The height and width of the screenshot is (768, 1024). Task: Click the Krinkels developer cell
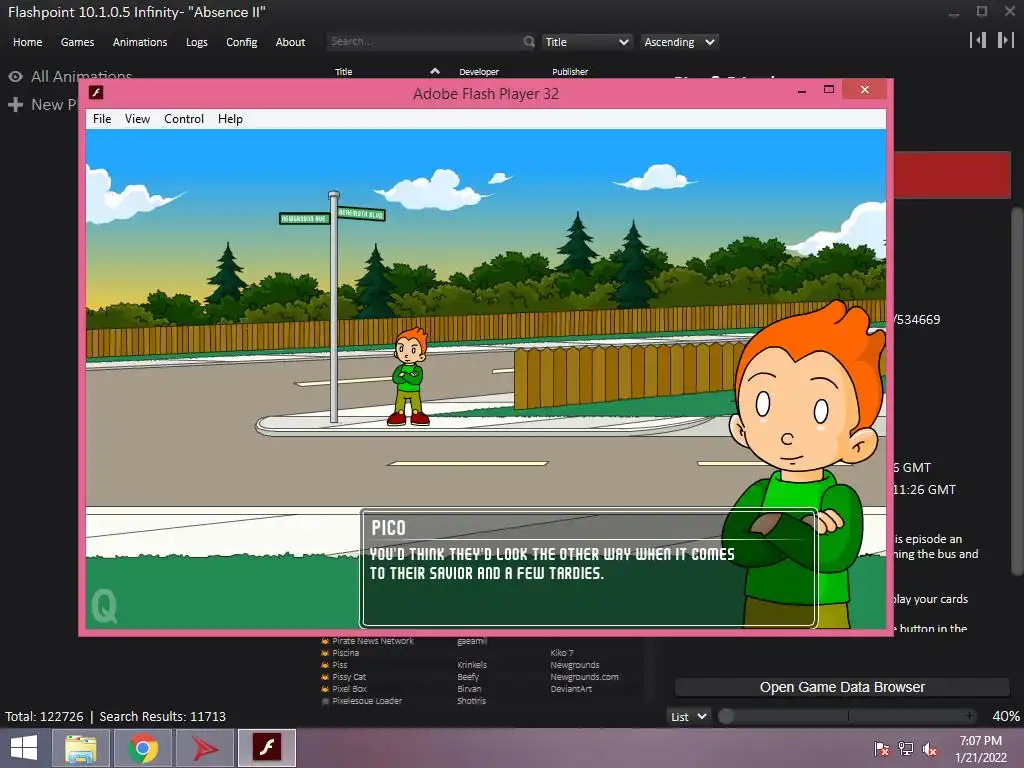(x=472, y=665)
